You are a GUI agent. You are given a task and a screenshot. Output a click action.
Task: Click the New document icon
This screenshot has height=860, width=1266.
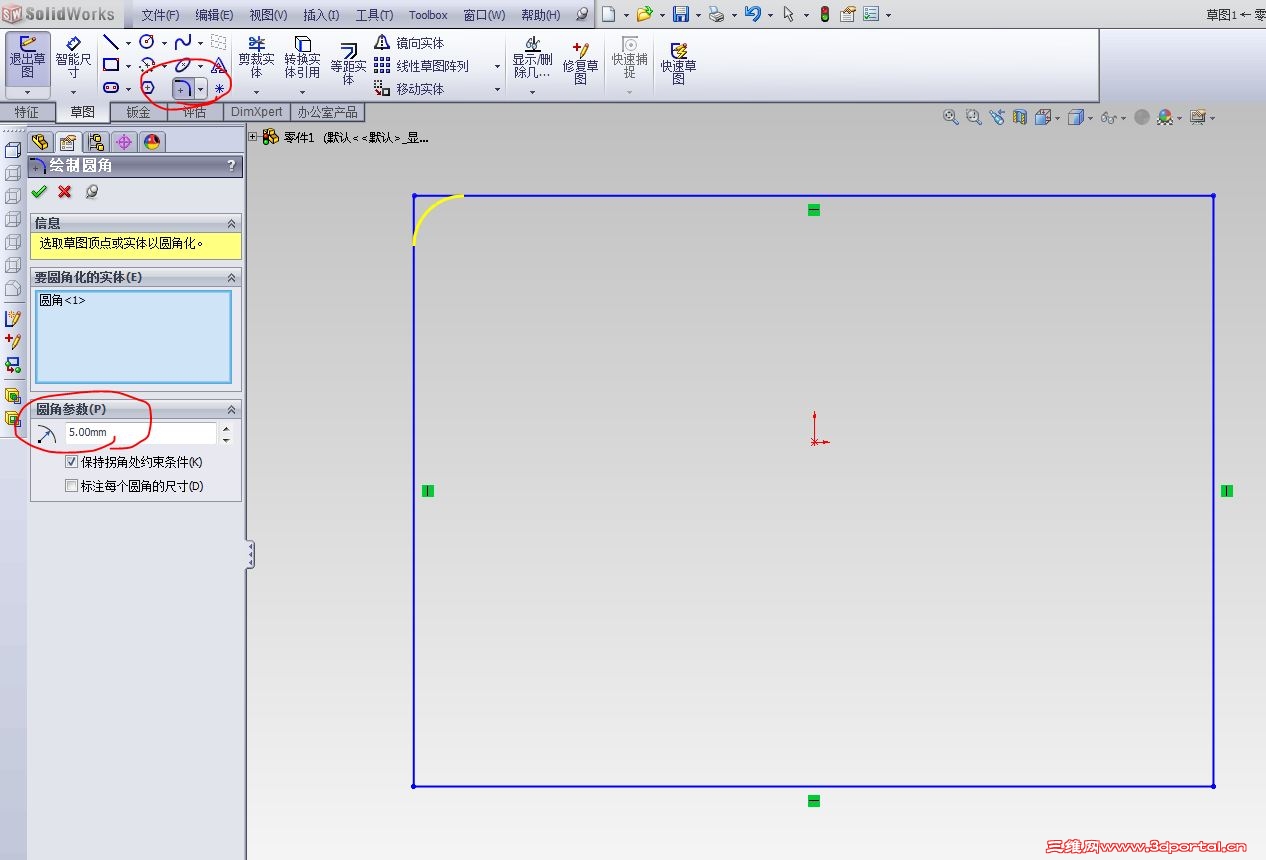click(608, 14)
